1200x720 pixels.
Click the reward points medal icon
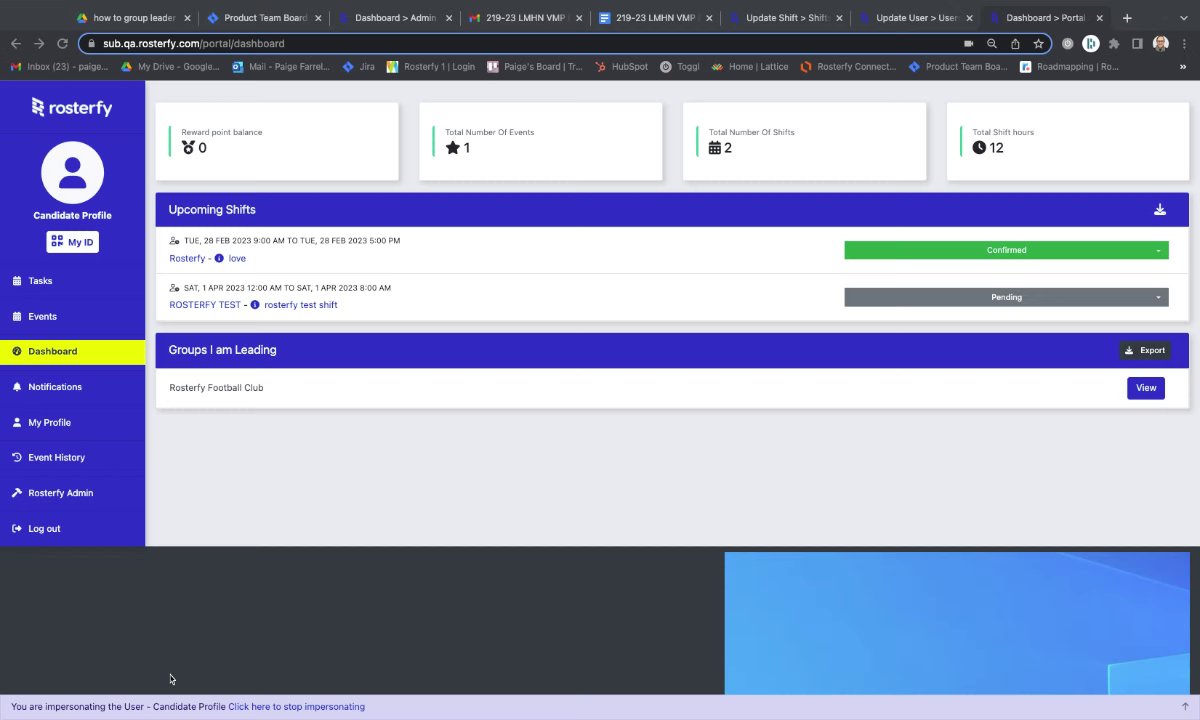point(188,148)
